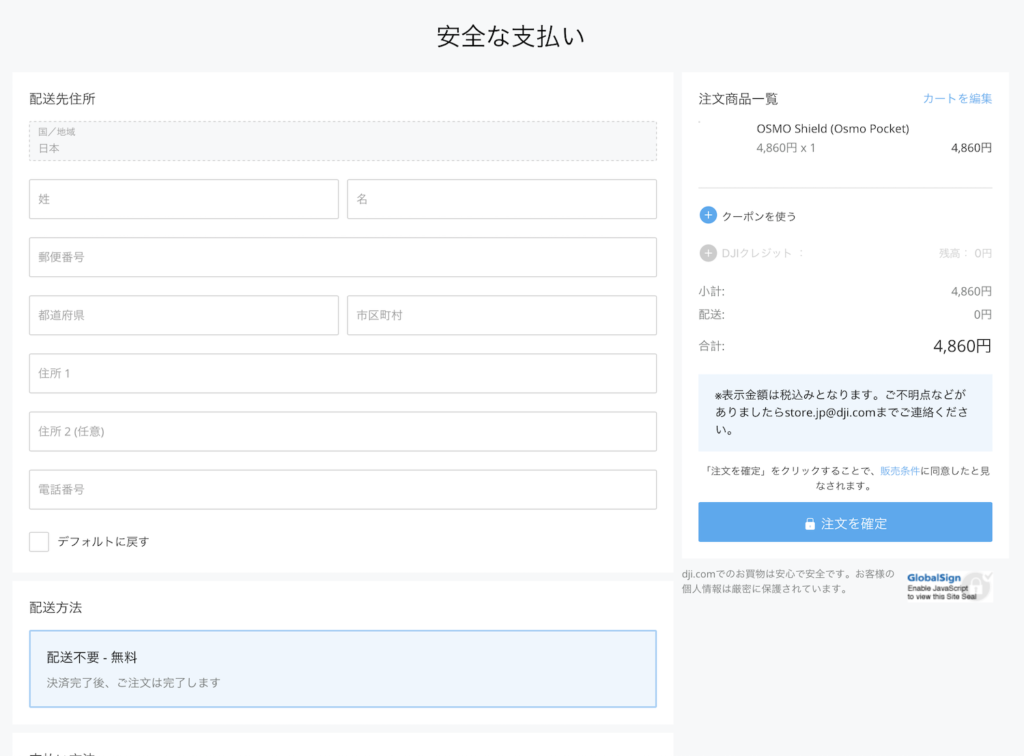
Task: Click the lock icon on the order button
Action: pos(810,524)
